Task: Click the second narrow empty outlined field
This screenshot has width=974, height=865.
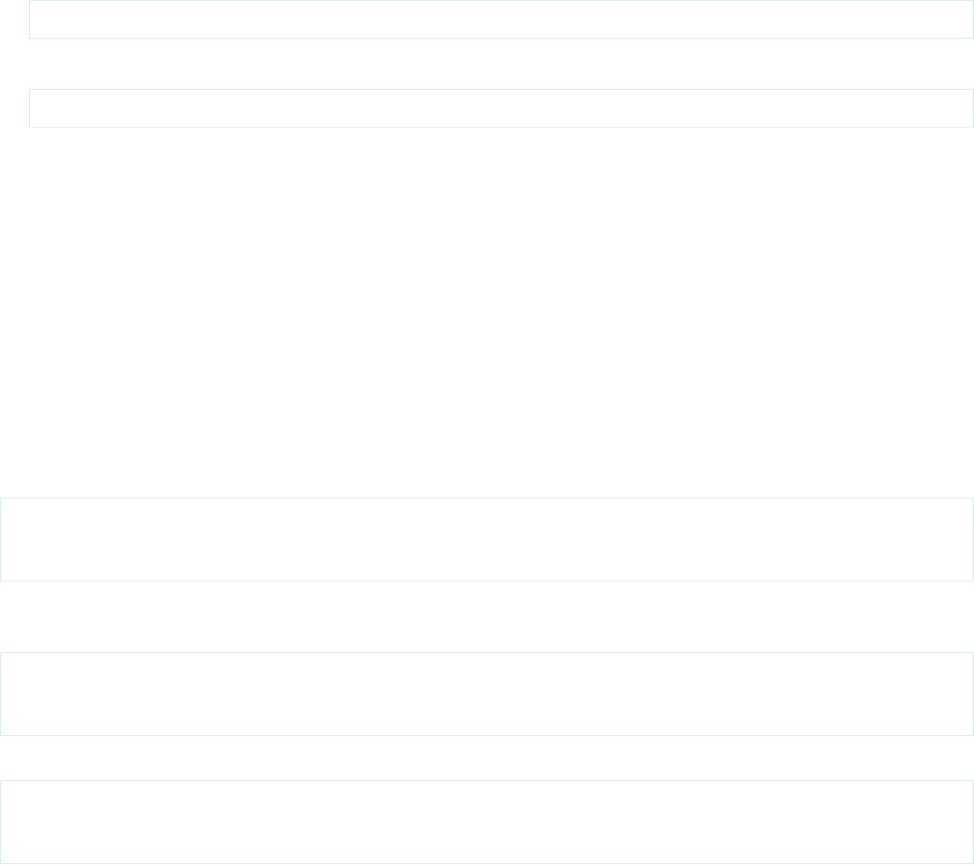Action: [x=501, y=109]
